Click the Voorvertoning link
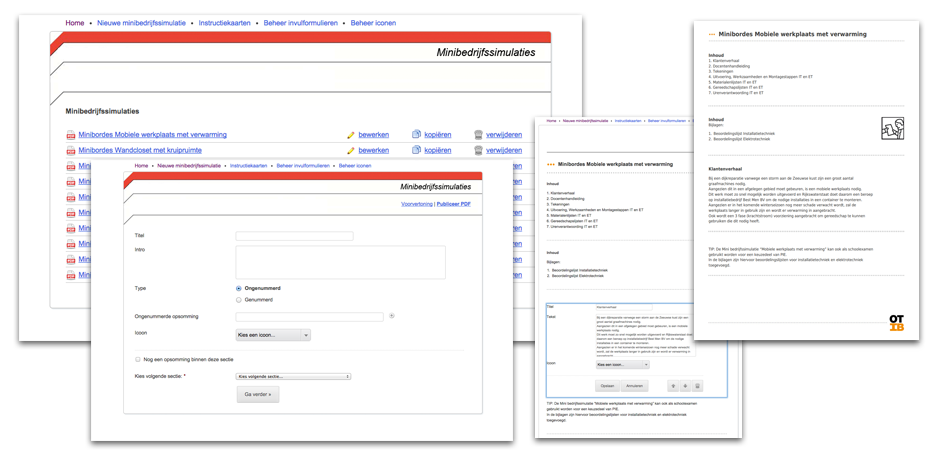940x470 pixels. (417, 204)
